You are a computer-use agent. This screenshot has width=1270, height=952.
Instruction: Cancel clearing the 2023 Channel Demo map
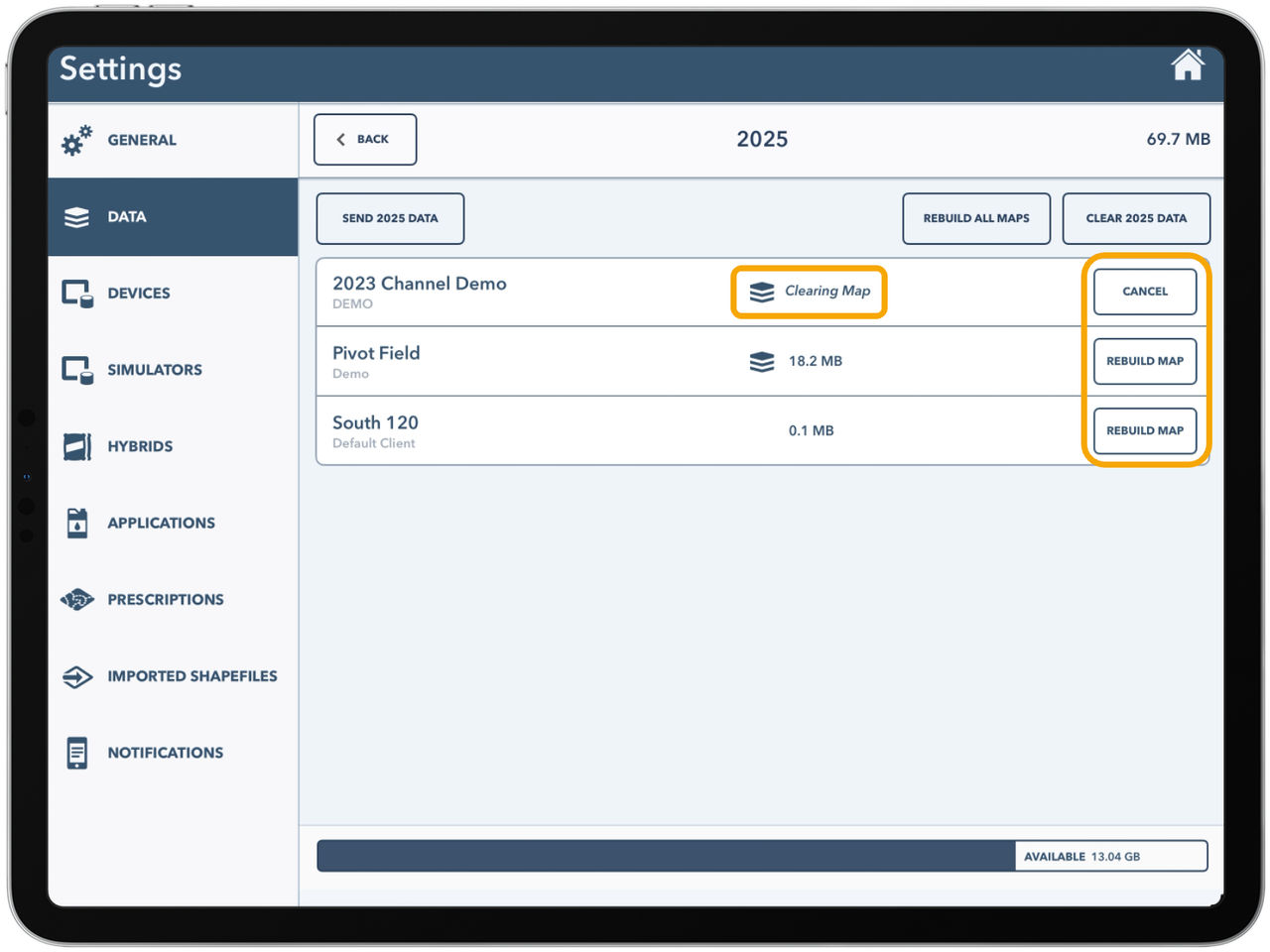[1145, 292]
